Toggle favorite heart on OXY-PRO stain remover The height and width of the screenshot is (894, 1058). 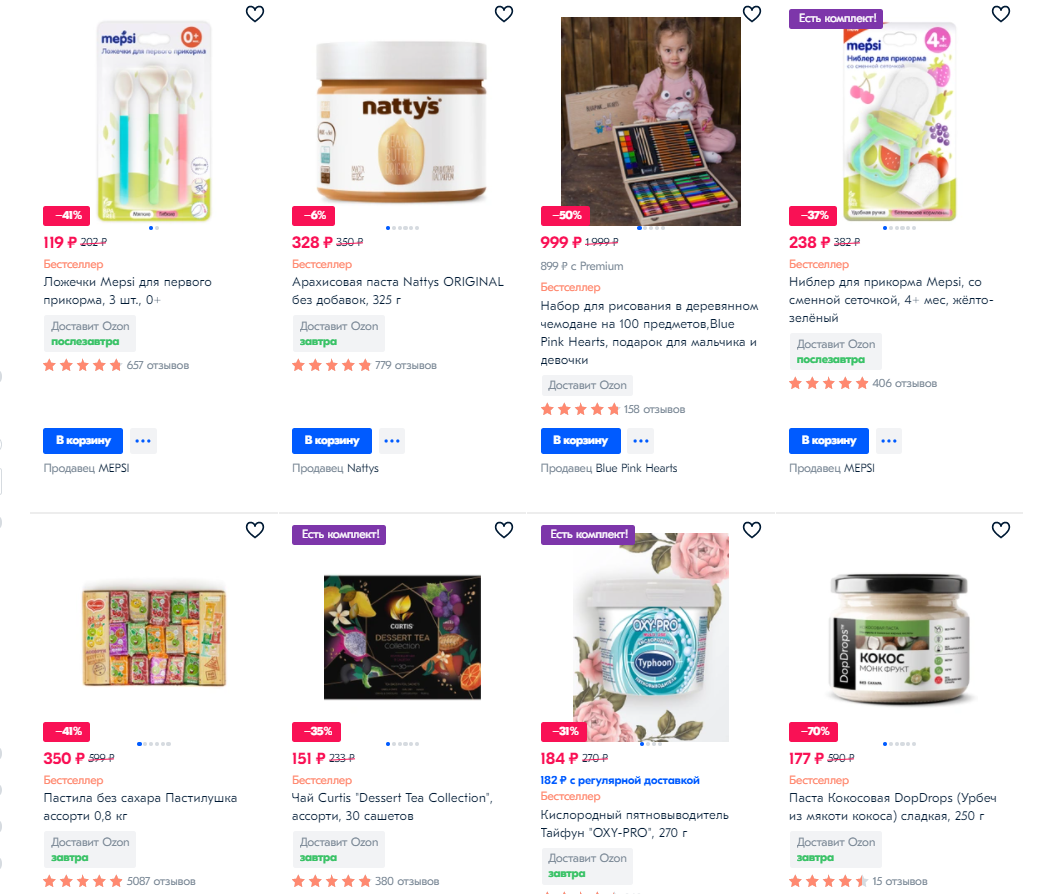click(x=752, y=530)
